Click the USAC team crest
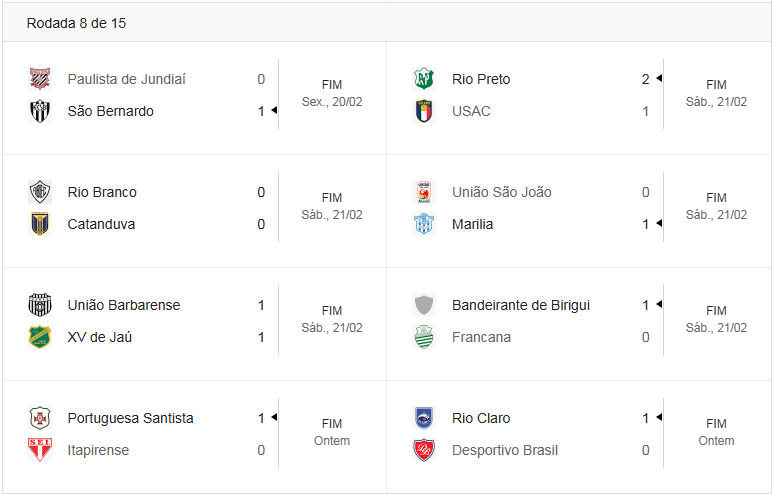The width and height of the screenshot is (772, 494). (x=424, y=111)
